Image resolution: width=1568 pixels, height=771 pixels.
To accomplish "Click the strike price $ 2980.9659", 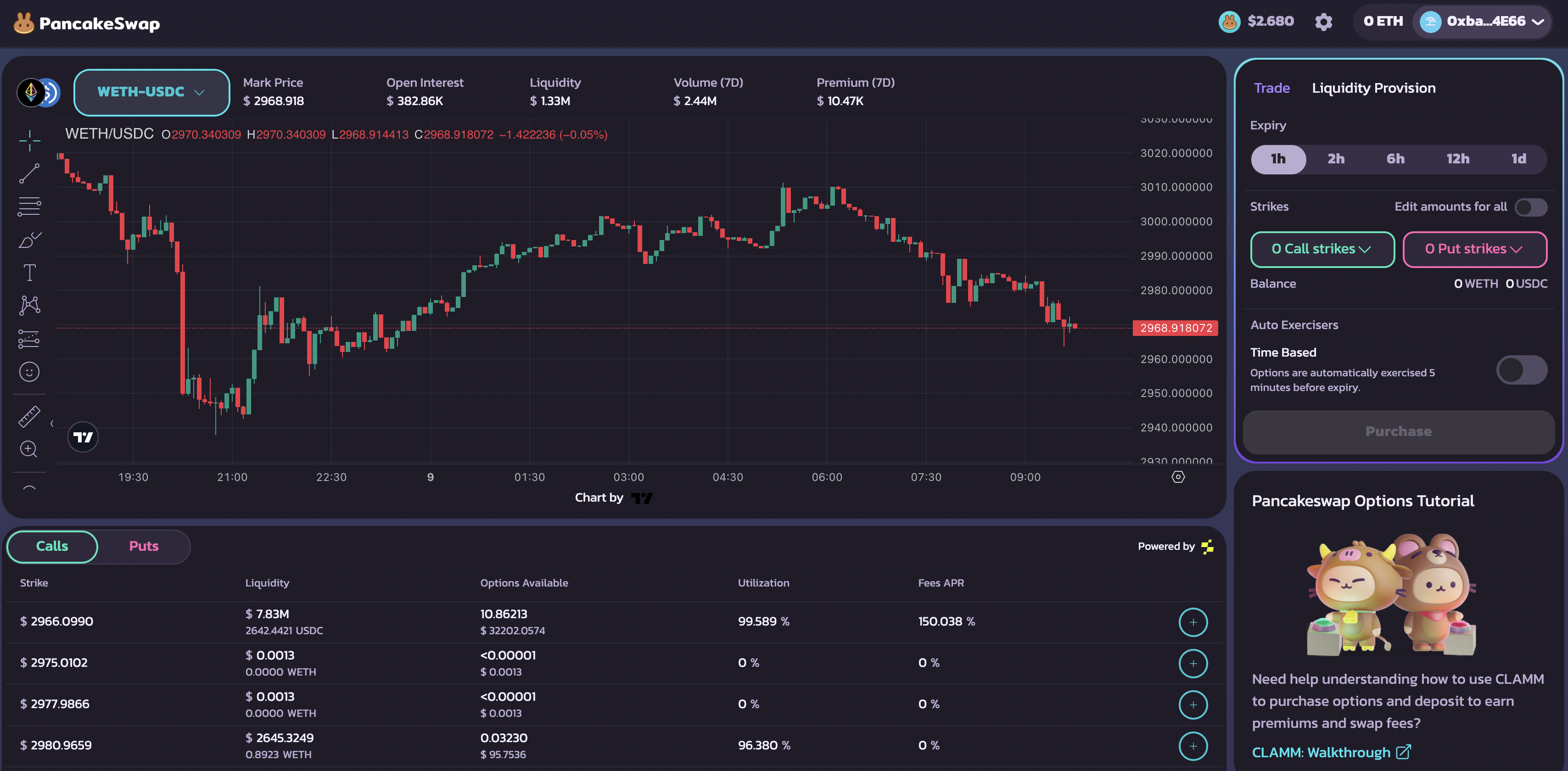I will pos(56,745).
